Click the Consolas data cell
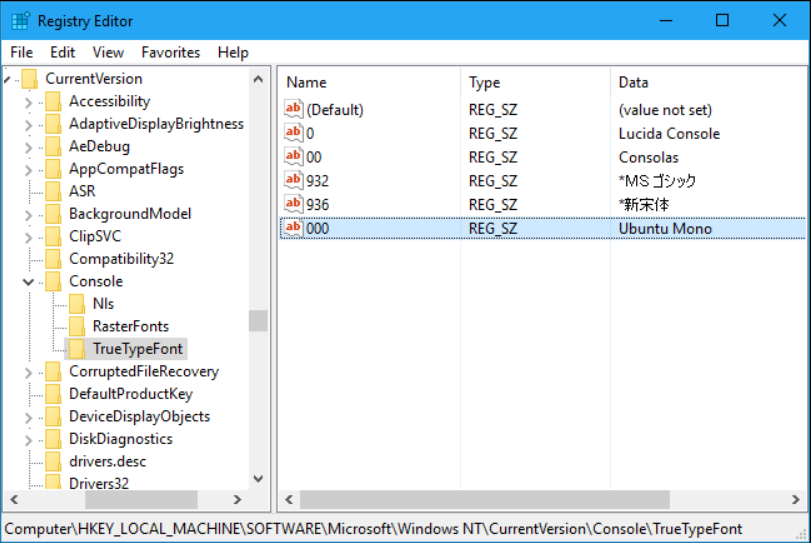This screenshot has height=543, width=811. [x=648, y=157]
